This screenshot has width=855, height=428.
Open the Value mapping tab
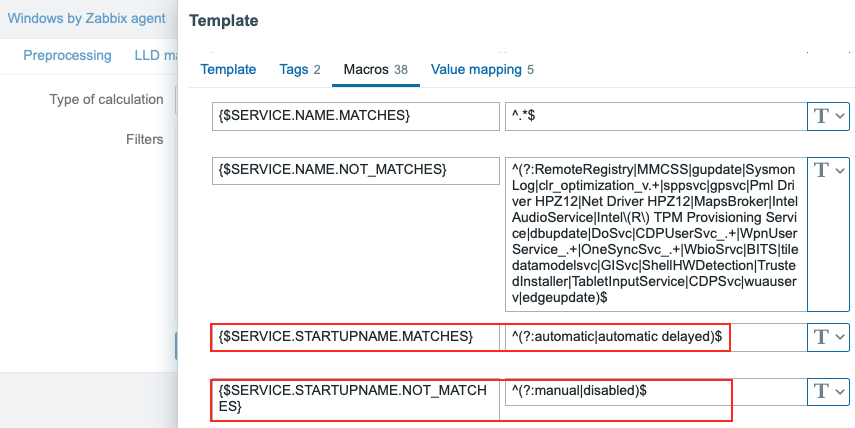pos(482,70)
